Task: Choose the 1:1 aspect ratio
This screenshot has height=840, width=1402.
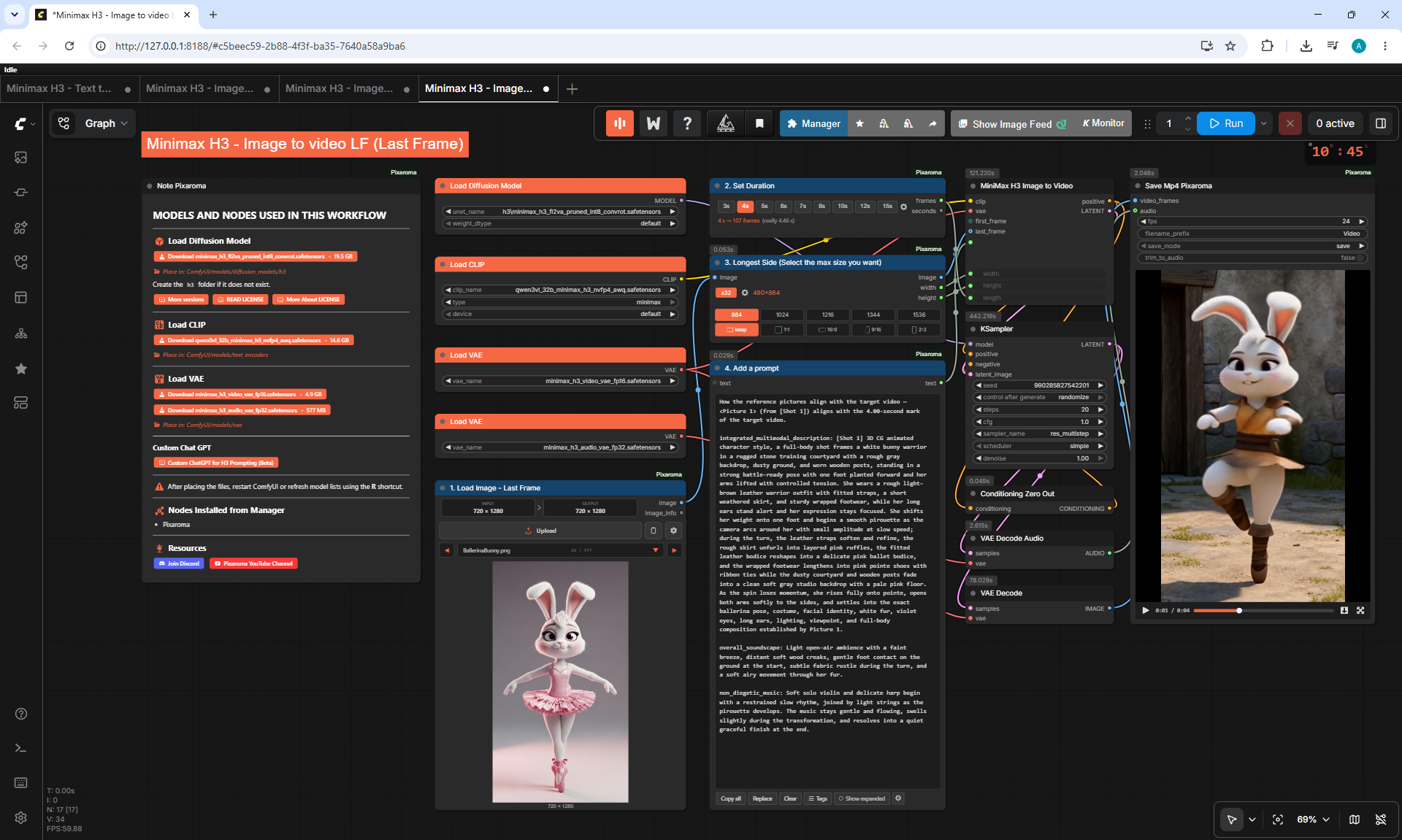Action: coord(782,330)
